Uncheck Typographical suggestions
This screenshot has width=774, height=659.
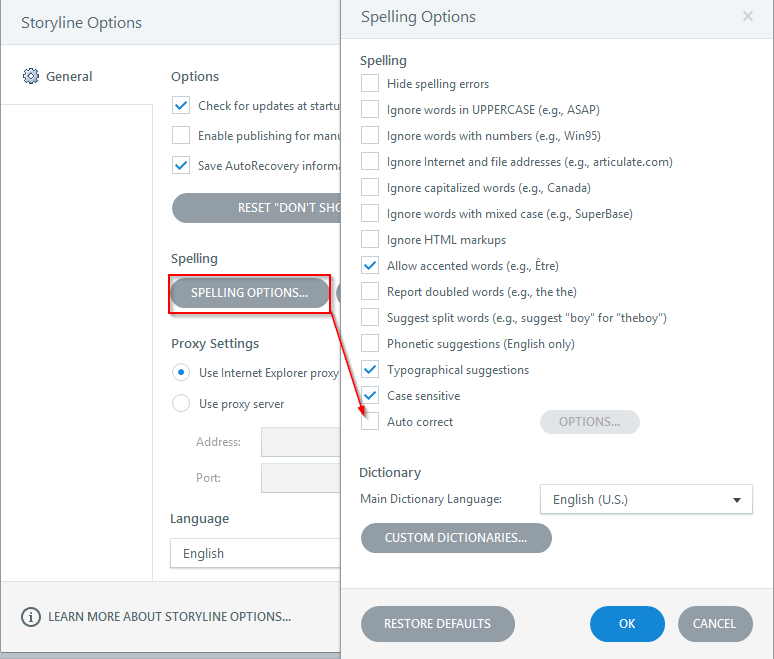(370, 369)
